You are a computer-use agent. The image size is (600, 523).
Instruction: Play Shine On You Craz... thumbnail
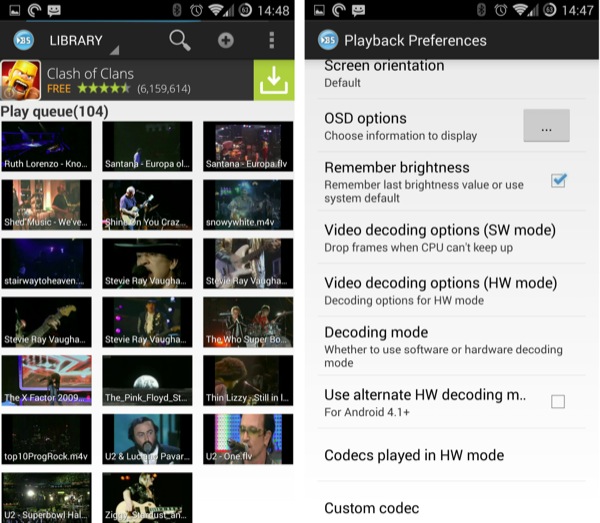point(147,205)
